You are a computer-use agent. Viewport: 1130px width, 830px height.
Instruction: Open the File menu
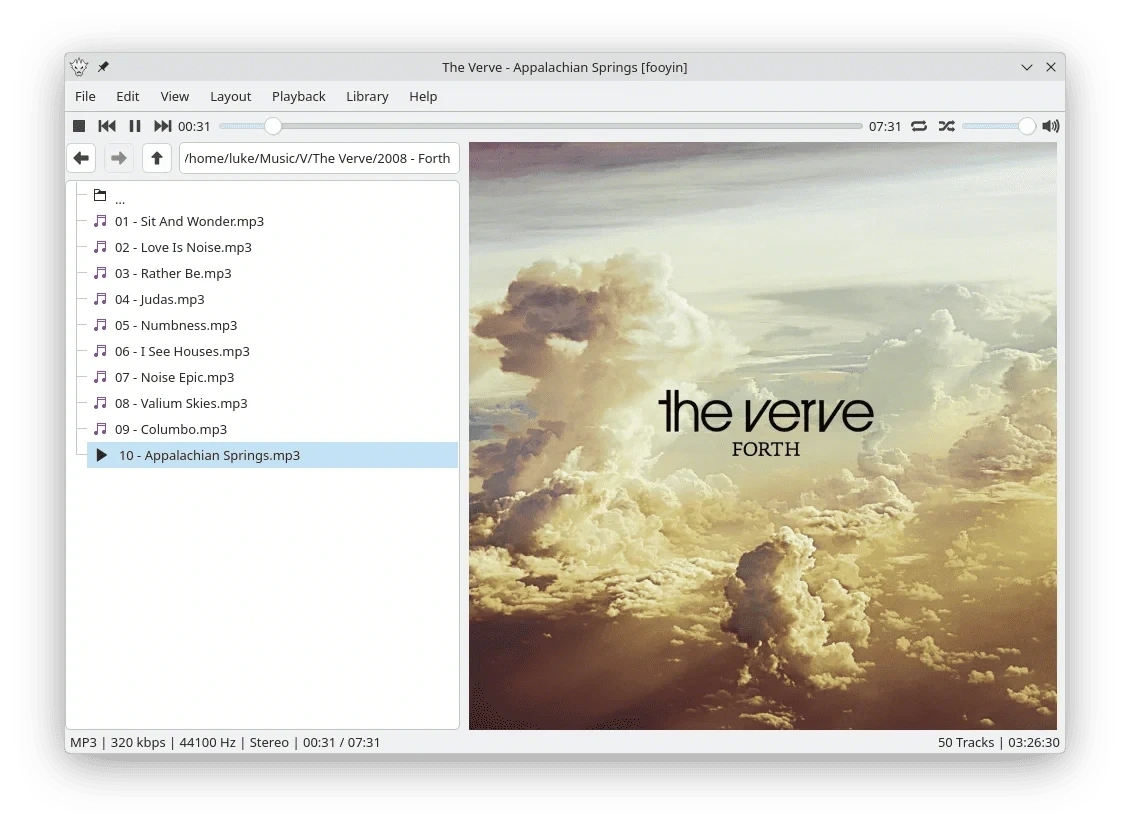coord(85,97)
